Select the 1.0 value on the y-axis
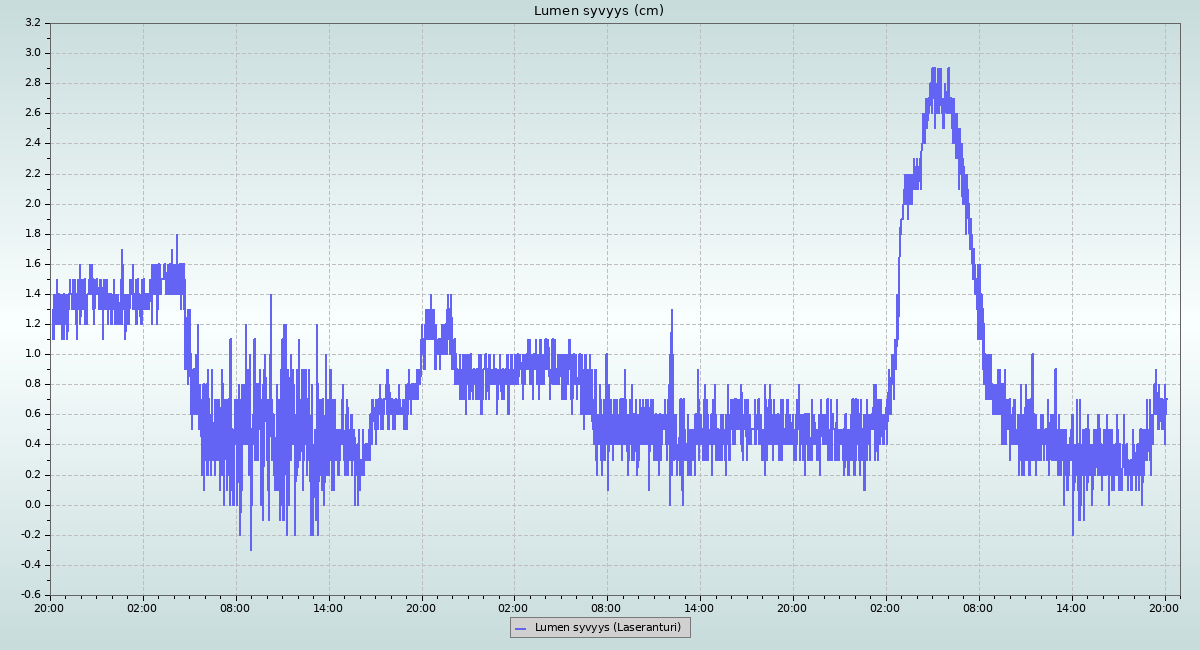Image resolution: width=1200 pixels, height=650 pixels. tap(32, 354)
